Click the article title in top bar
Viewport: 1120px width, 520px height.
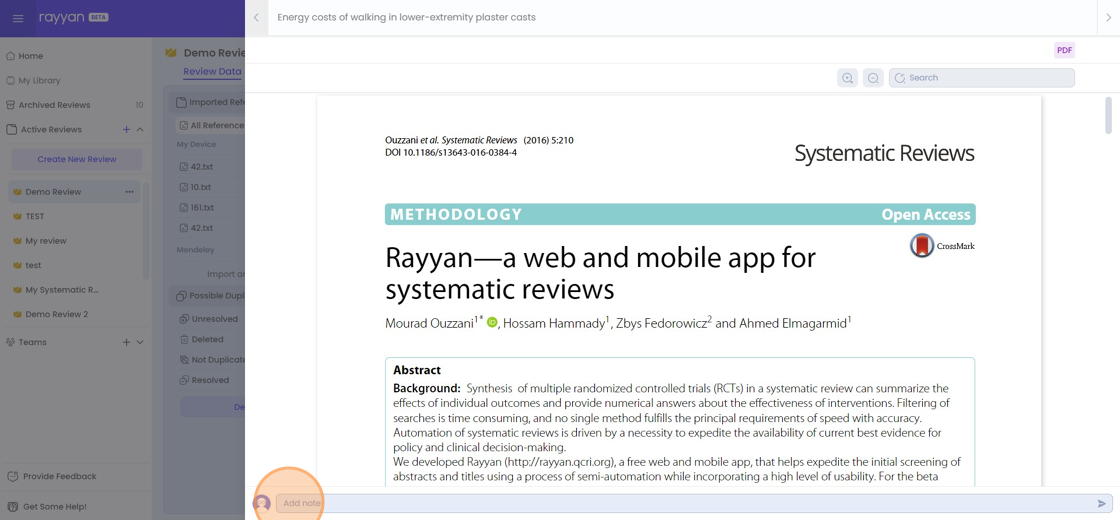[x=406, y=17]
